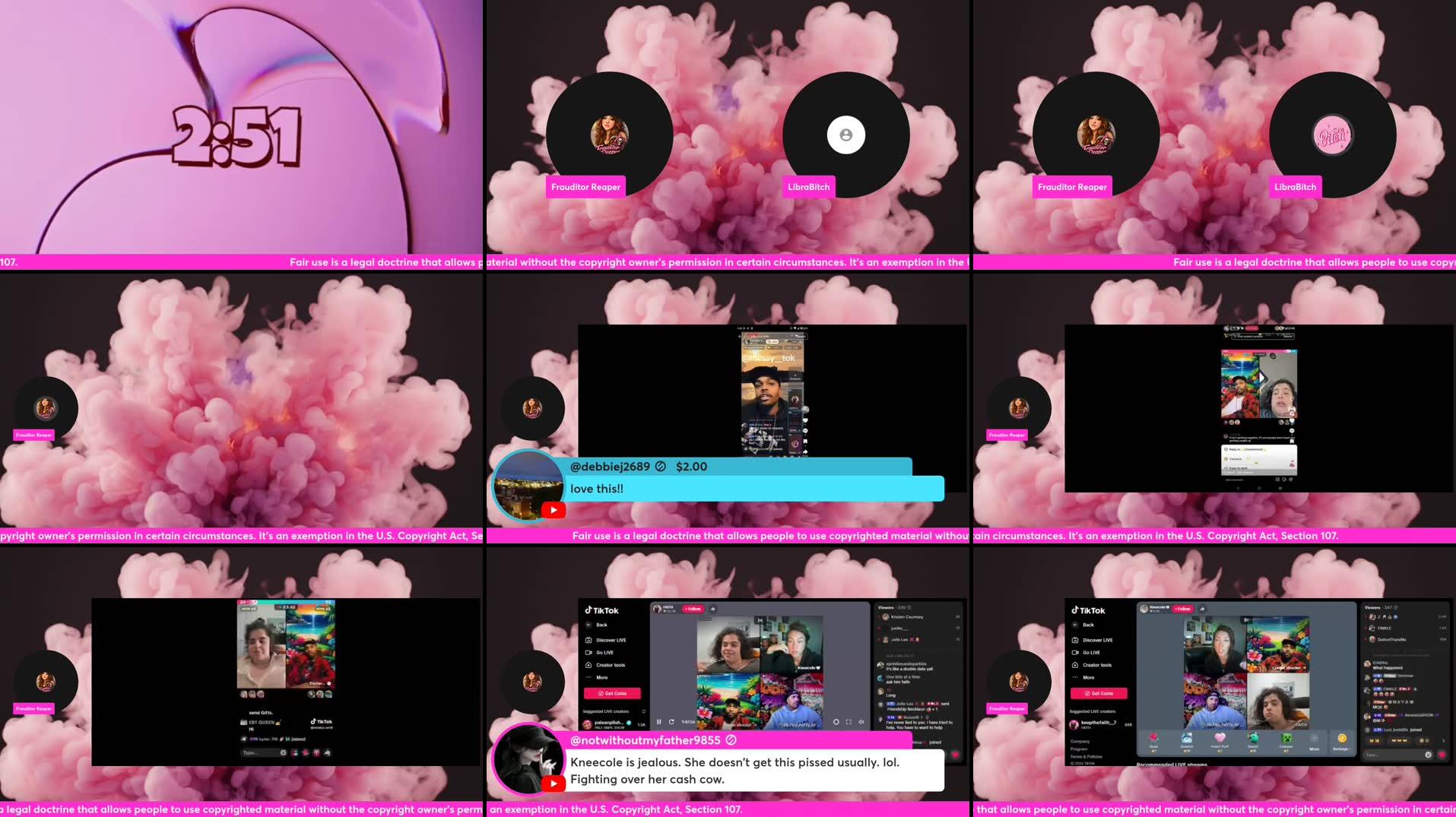Open the emoji picker in the chat box

pyautogui.click(x=1429, y=755)
